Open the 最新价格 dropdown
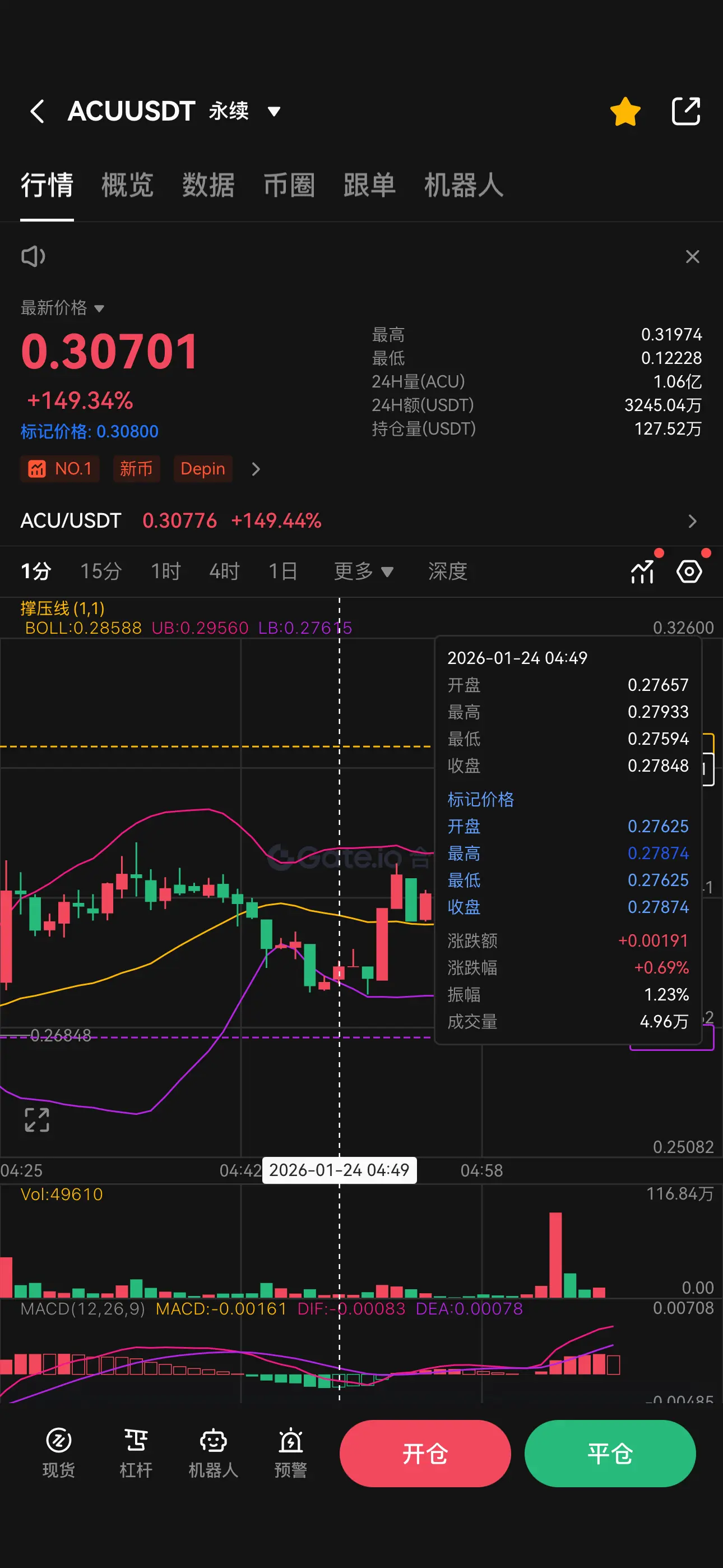Image resolution: width=723 pixels, height=1568 pixels. click(63, 308)
